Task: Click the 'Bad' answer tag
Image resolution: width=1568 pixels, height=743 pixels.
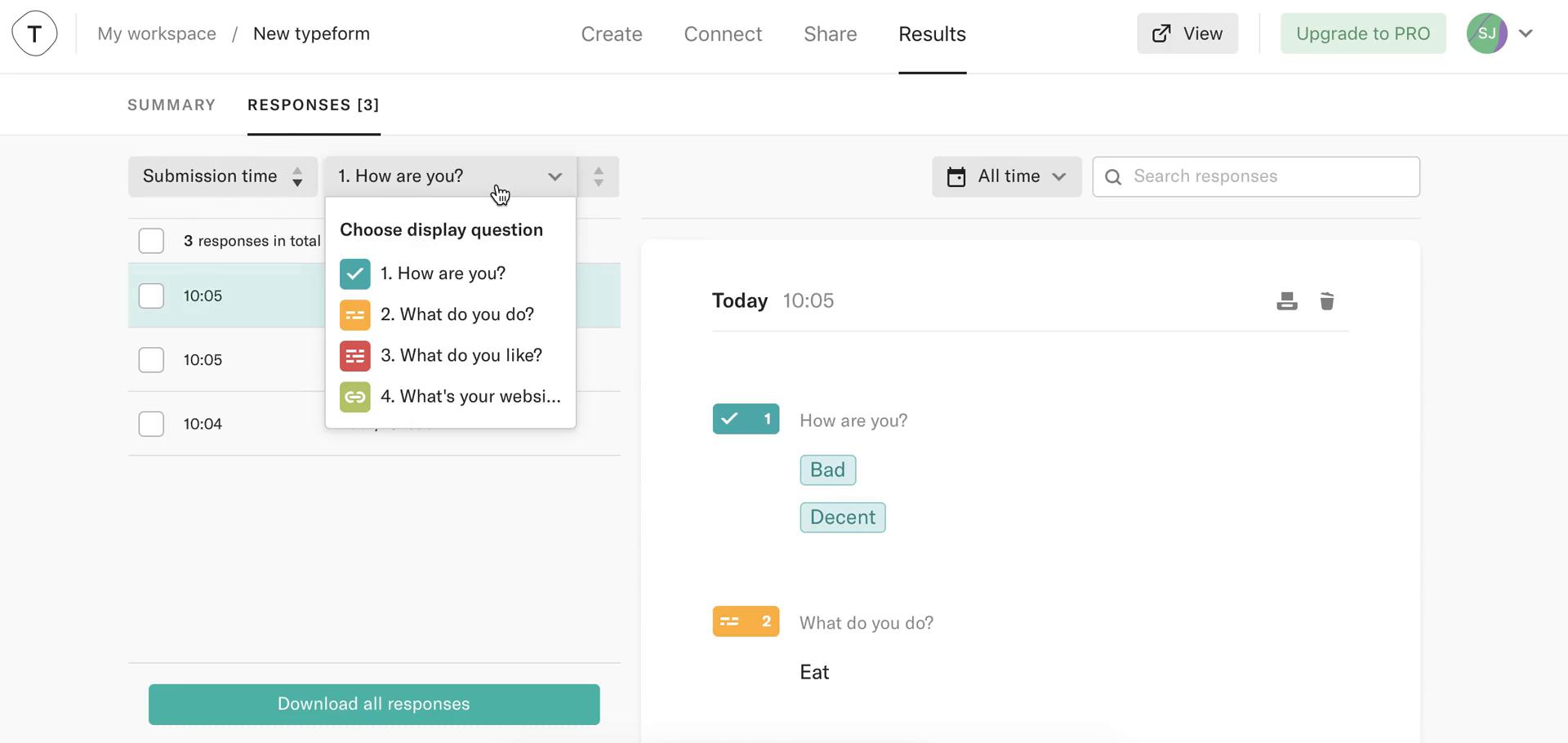Action: (828, 469)
